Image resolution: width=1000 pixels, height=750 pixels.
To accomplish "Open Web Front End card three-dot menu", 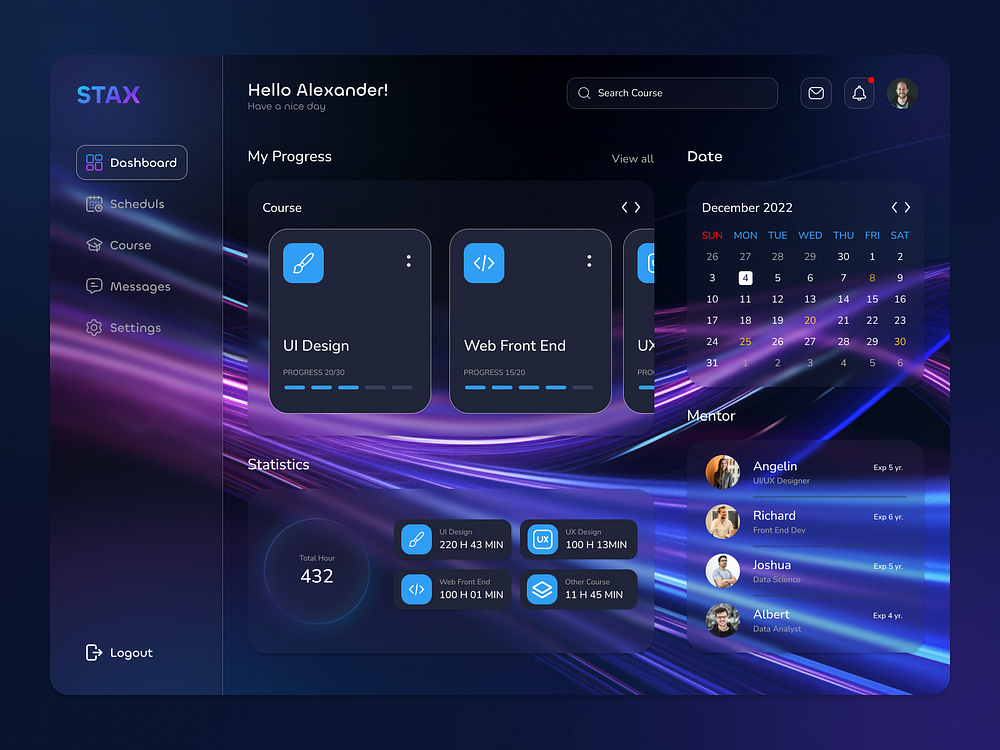I will click(589, 261).
